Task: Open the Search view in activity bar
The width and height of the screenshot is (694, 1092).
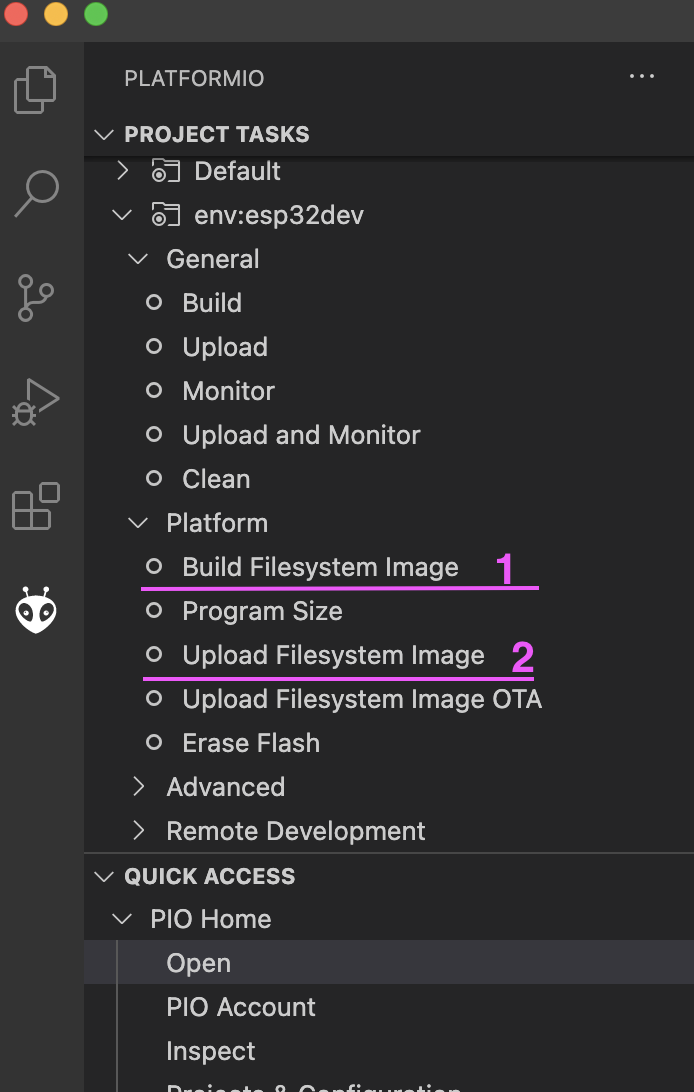Action: pos(36,193)
